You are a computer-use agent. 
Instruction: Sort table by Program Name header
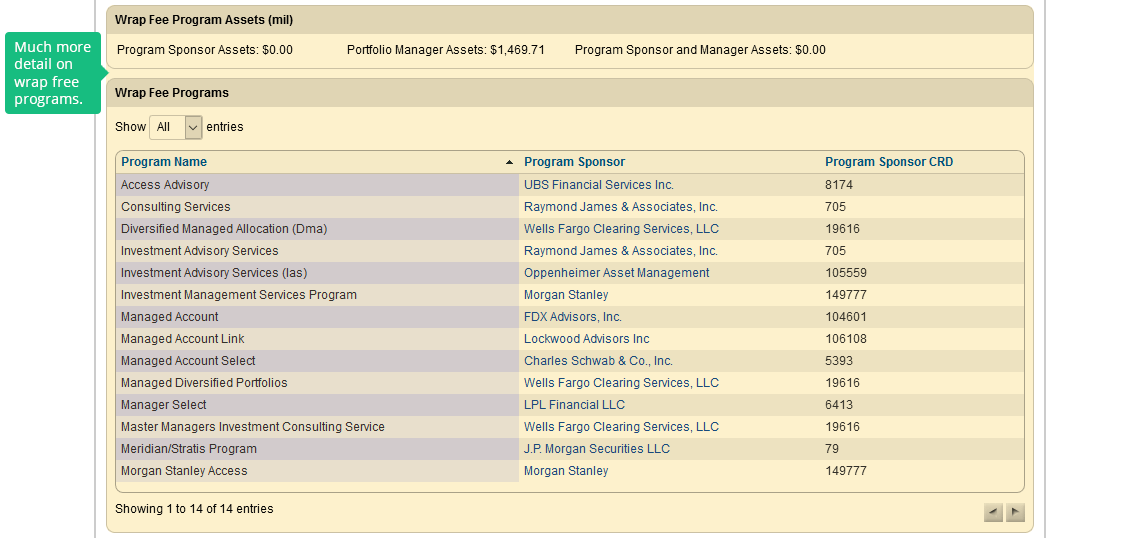tap(164, 162)
